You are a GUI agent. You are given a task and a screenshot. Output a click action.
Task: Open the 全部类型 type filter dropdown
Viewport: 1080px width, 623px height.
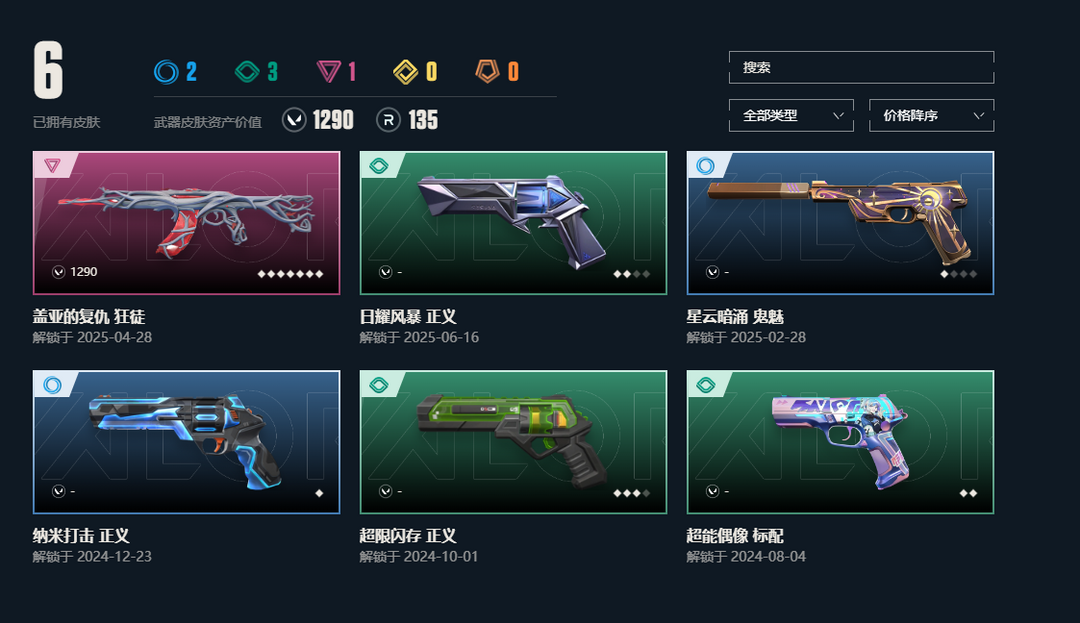pyautogui.click(x=791, y=116)
